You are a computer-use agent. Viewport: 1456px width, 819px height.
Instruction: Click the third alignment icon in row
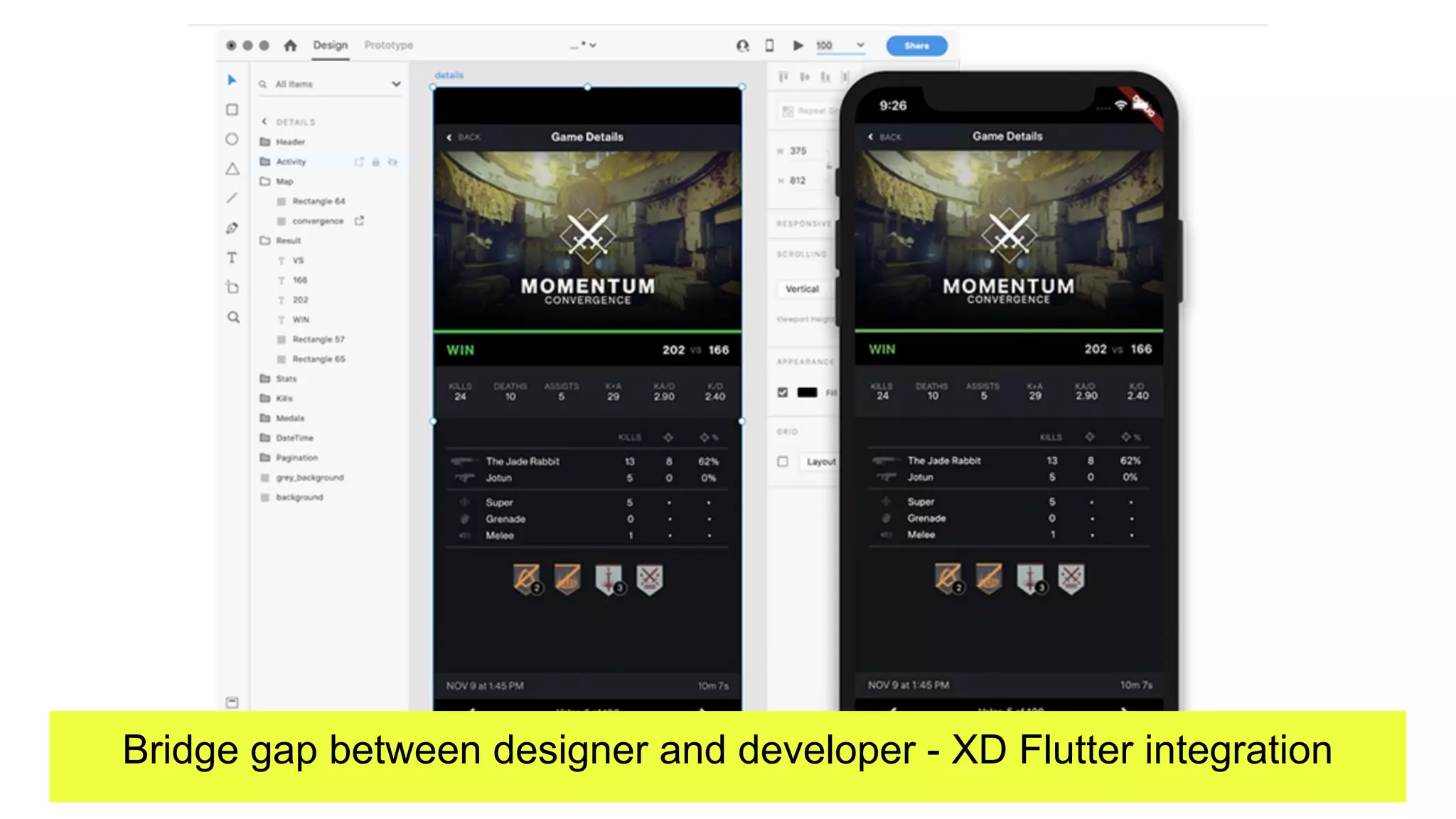click(x=825, y=77)
